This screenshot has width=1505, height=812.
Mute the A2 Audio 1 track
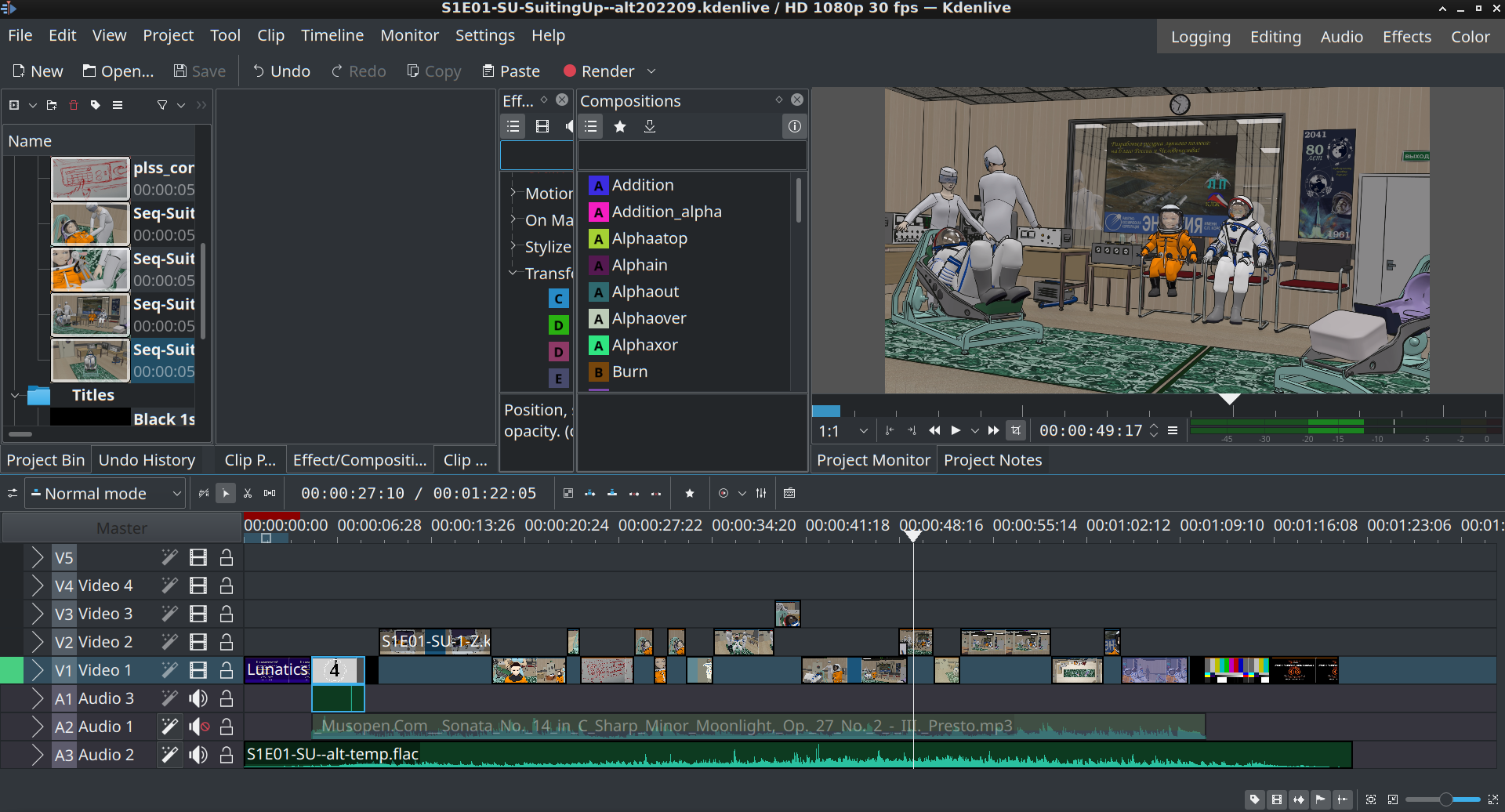[x=198, y=727]
